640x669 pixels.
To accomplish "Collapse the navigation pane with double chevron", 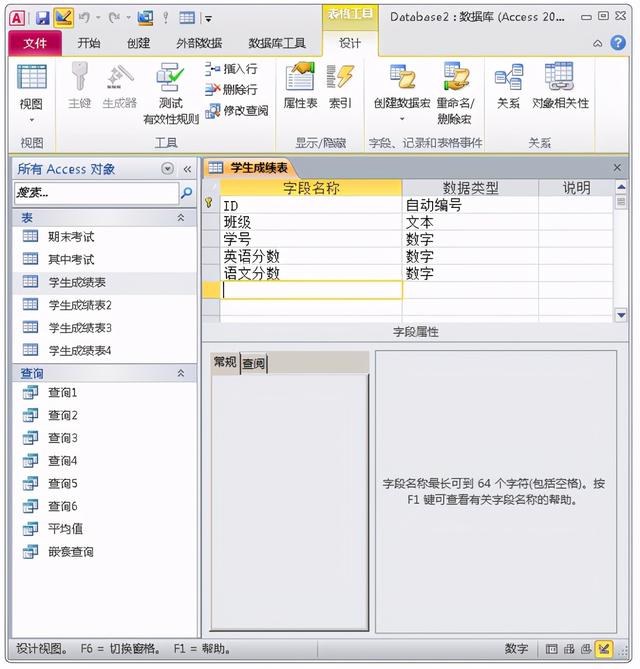I will pyautogui.click(x=187, y=169).
